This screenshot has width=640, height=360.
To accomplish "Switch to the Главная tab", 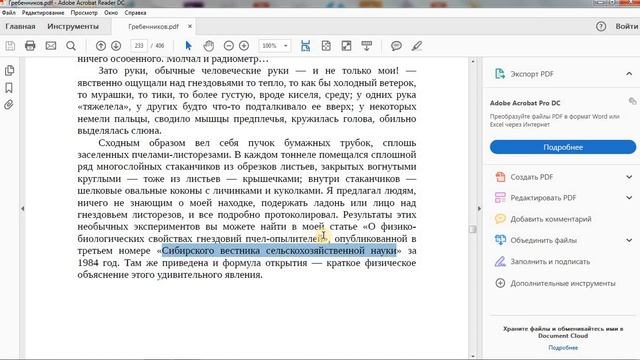I will (x=20, y=27).
